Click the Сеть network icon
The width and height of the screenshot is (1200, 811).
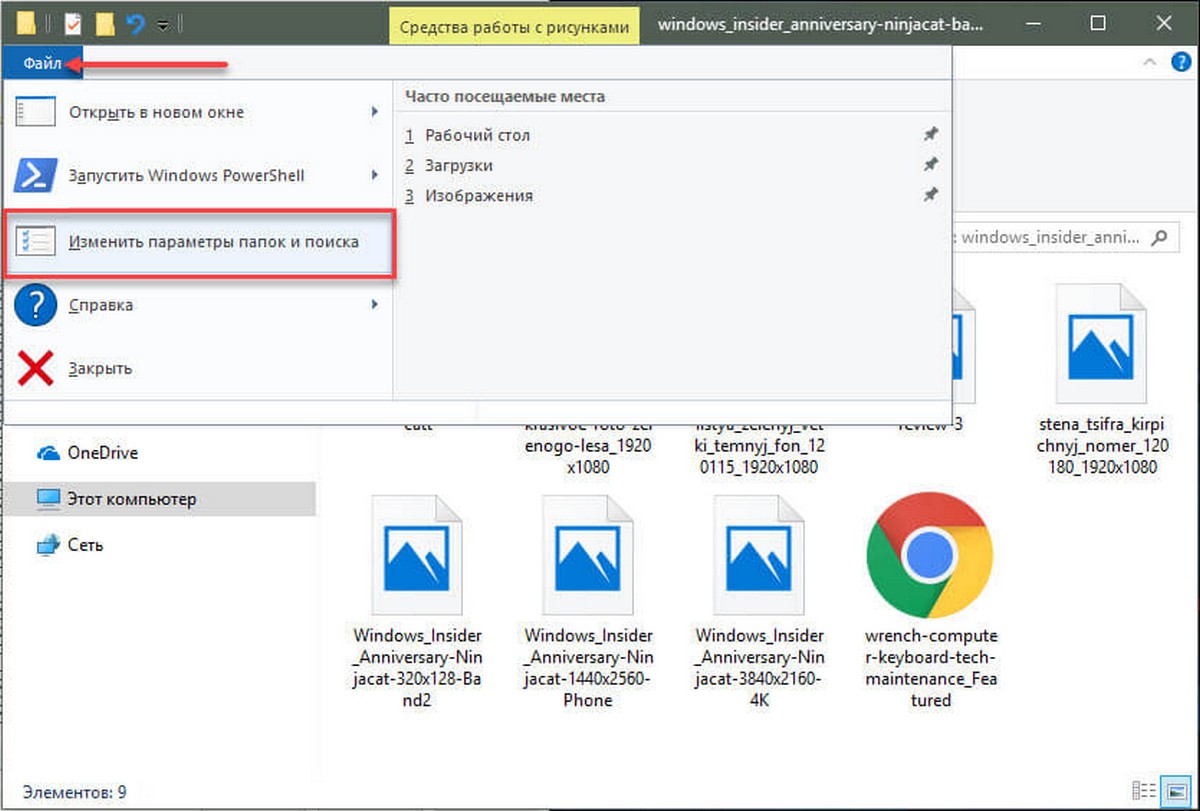[48, 545]
